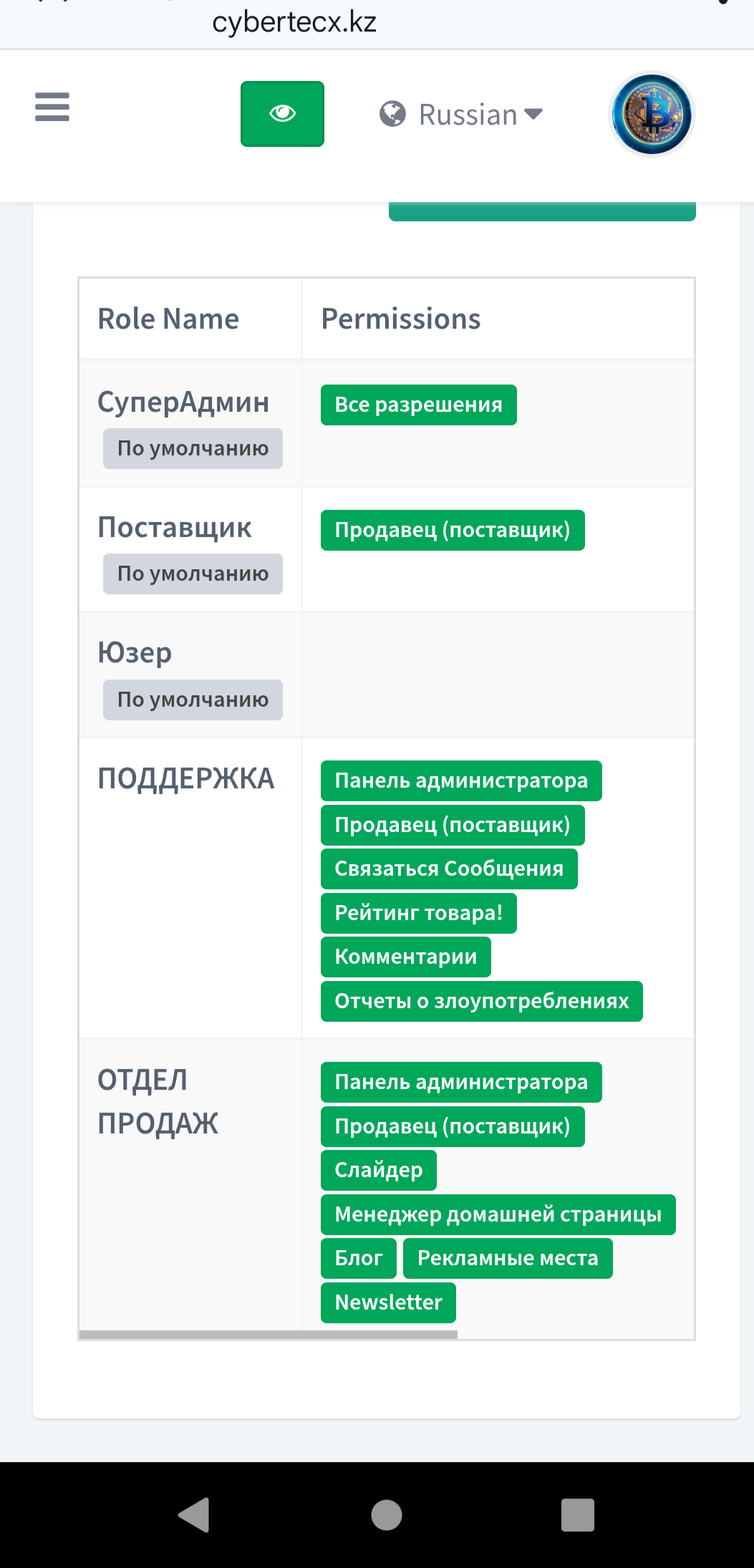Click the 'Newsletter' permission tag
Image resolution: width=754 pixels, height=1568 pixels.
(x=388, y=1303)
